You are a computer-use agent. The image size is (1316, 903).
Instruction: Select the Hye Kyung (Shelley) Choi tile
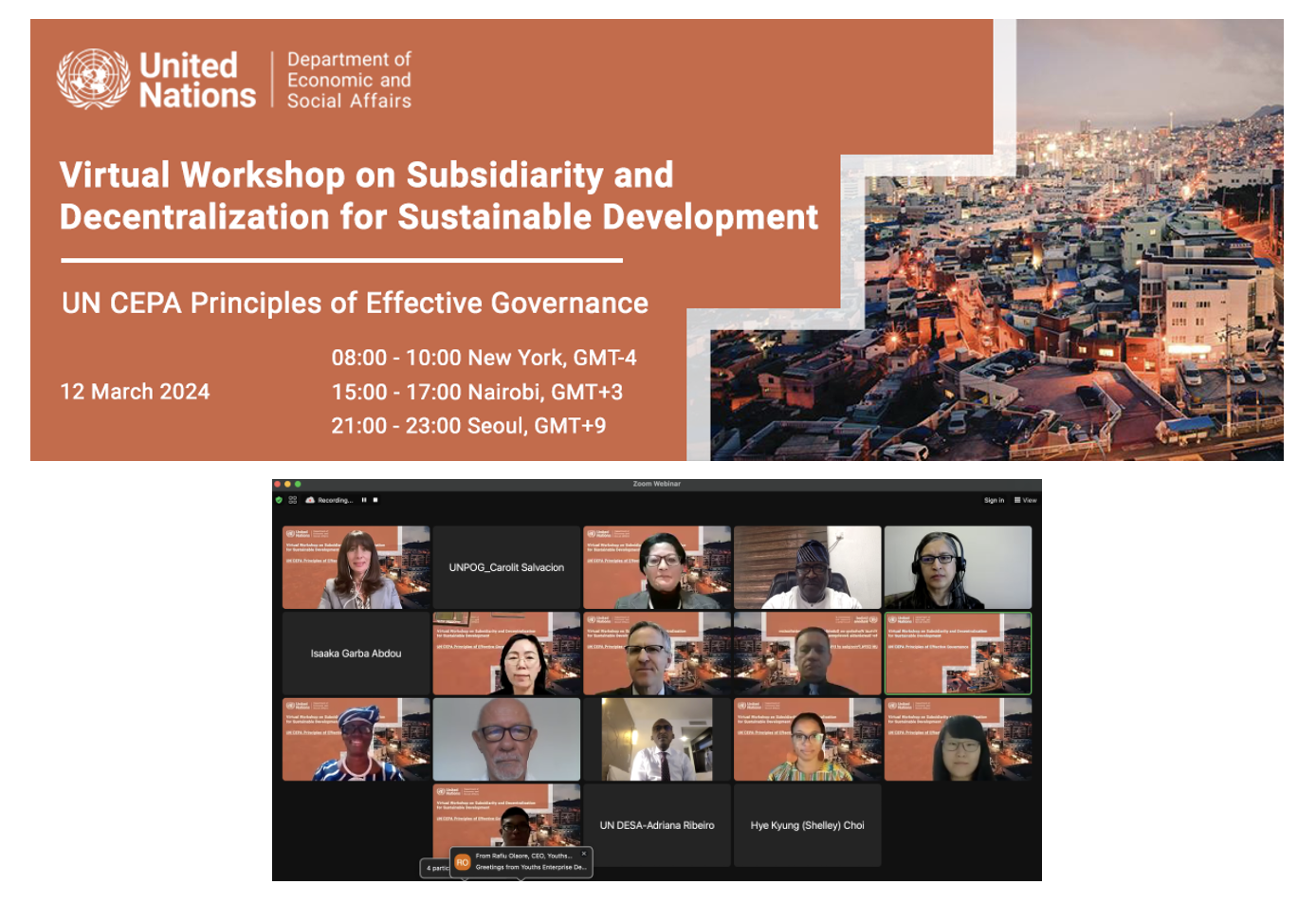(x=808, y=825)
